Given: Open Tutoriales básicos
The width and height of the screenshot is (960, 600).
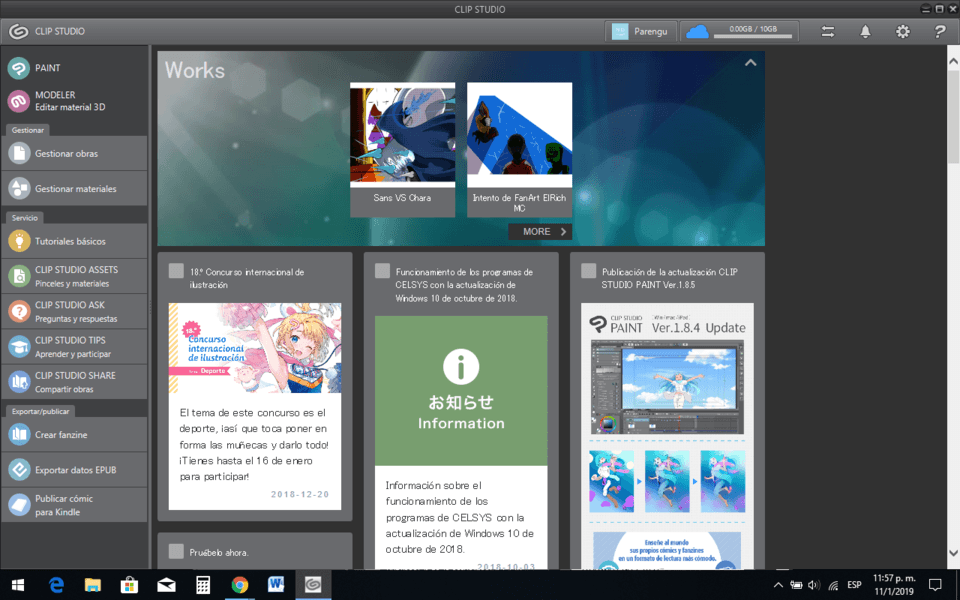Looking at the screenshot, I should 73,241.
